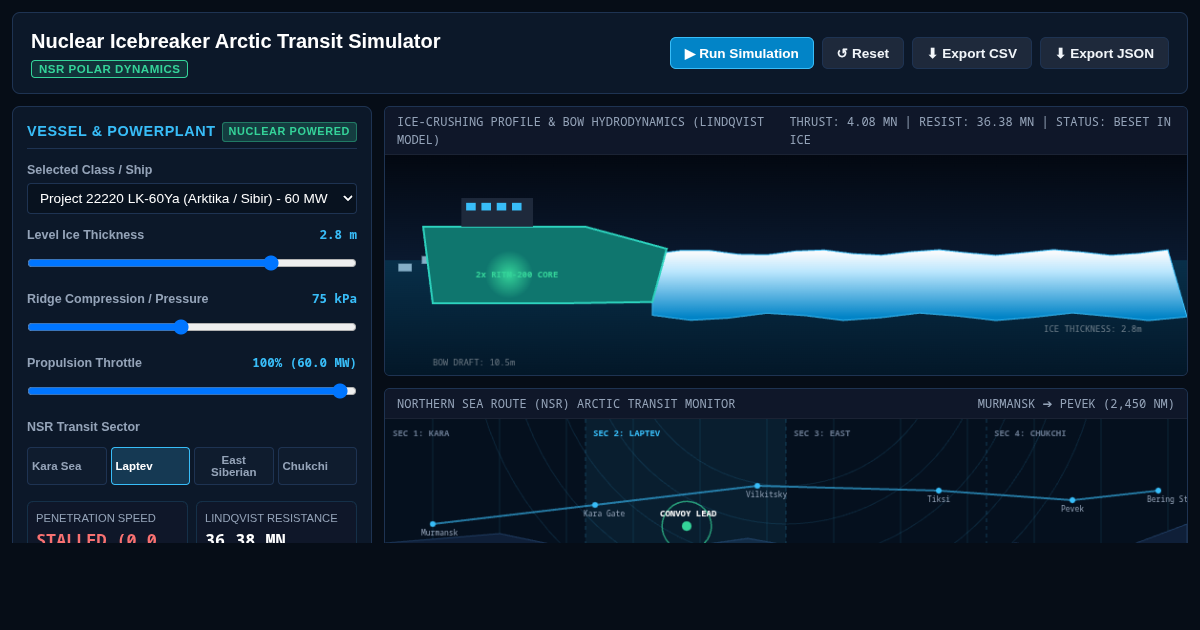Click the VESSEL & POWERPLANT heading
The image size is (1200, 630).
coord(121,131)
